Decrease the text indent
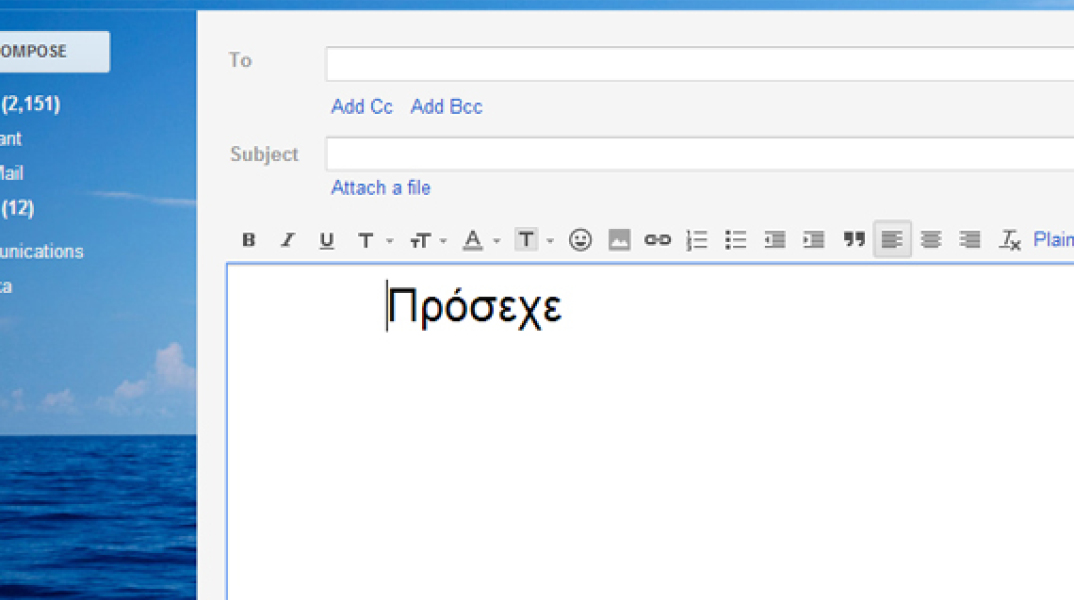1074x600 pixels. tap(774, 240)
